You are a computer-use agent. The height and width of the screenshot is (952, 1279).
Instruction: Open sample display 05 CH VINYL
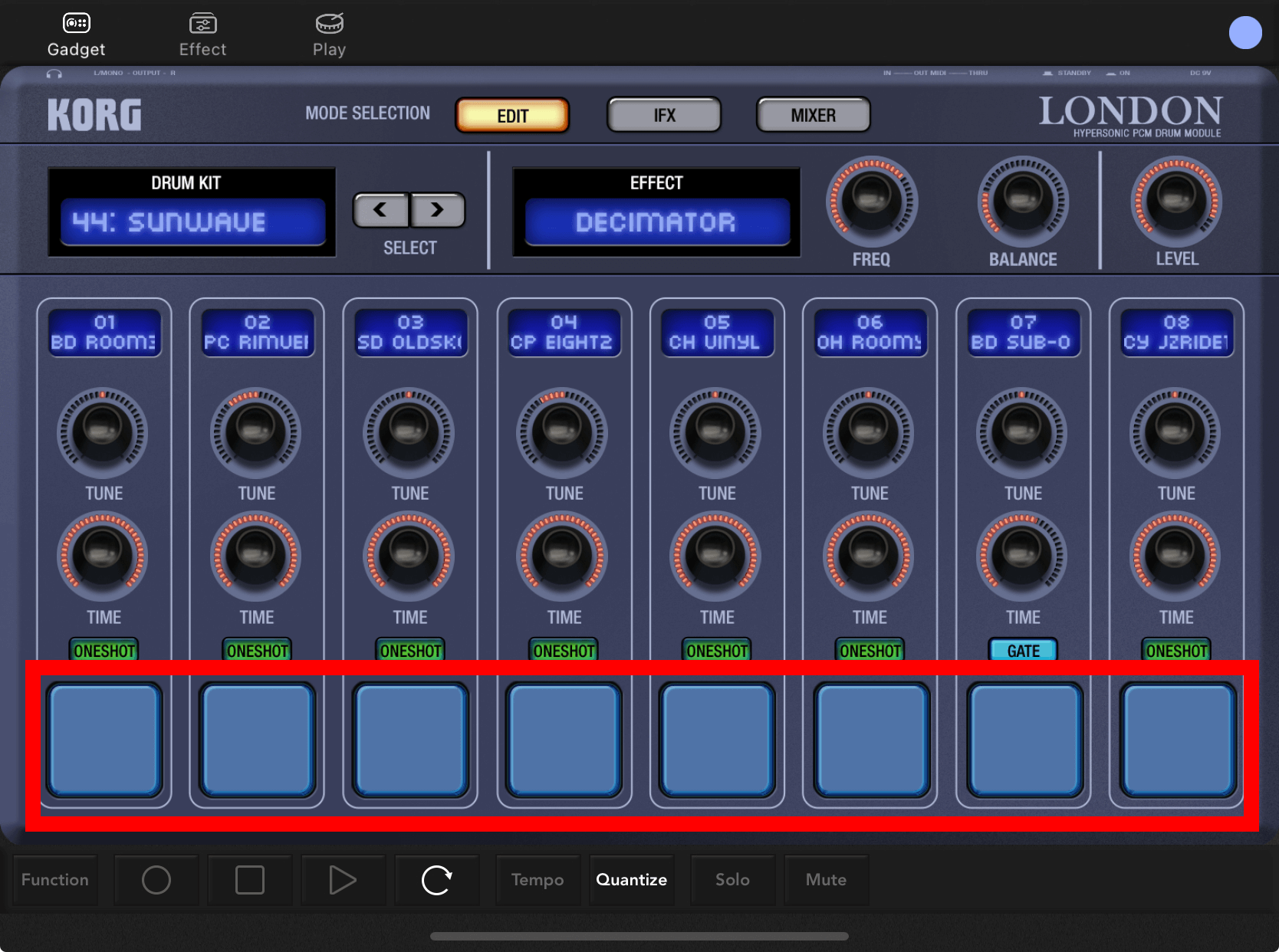(x=716, y=333)
